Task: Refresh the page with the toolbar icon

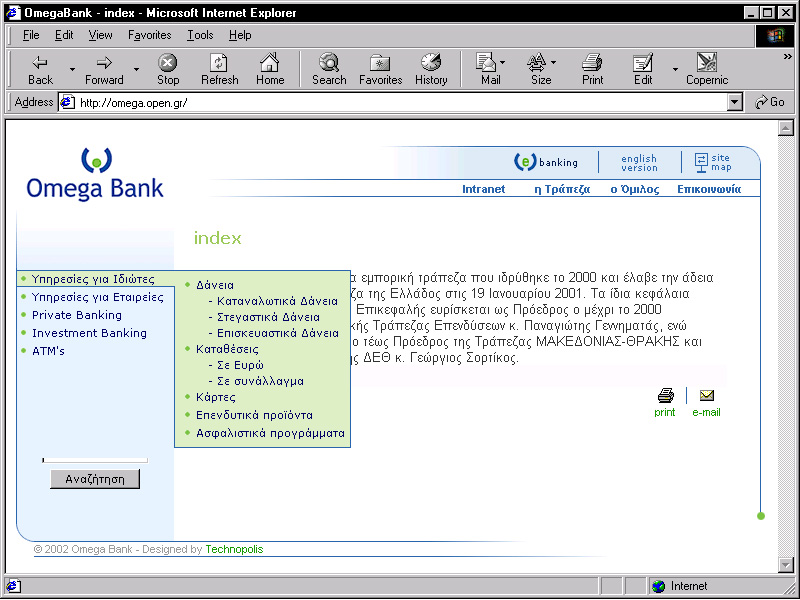Action: (x=219, y=69)
